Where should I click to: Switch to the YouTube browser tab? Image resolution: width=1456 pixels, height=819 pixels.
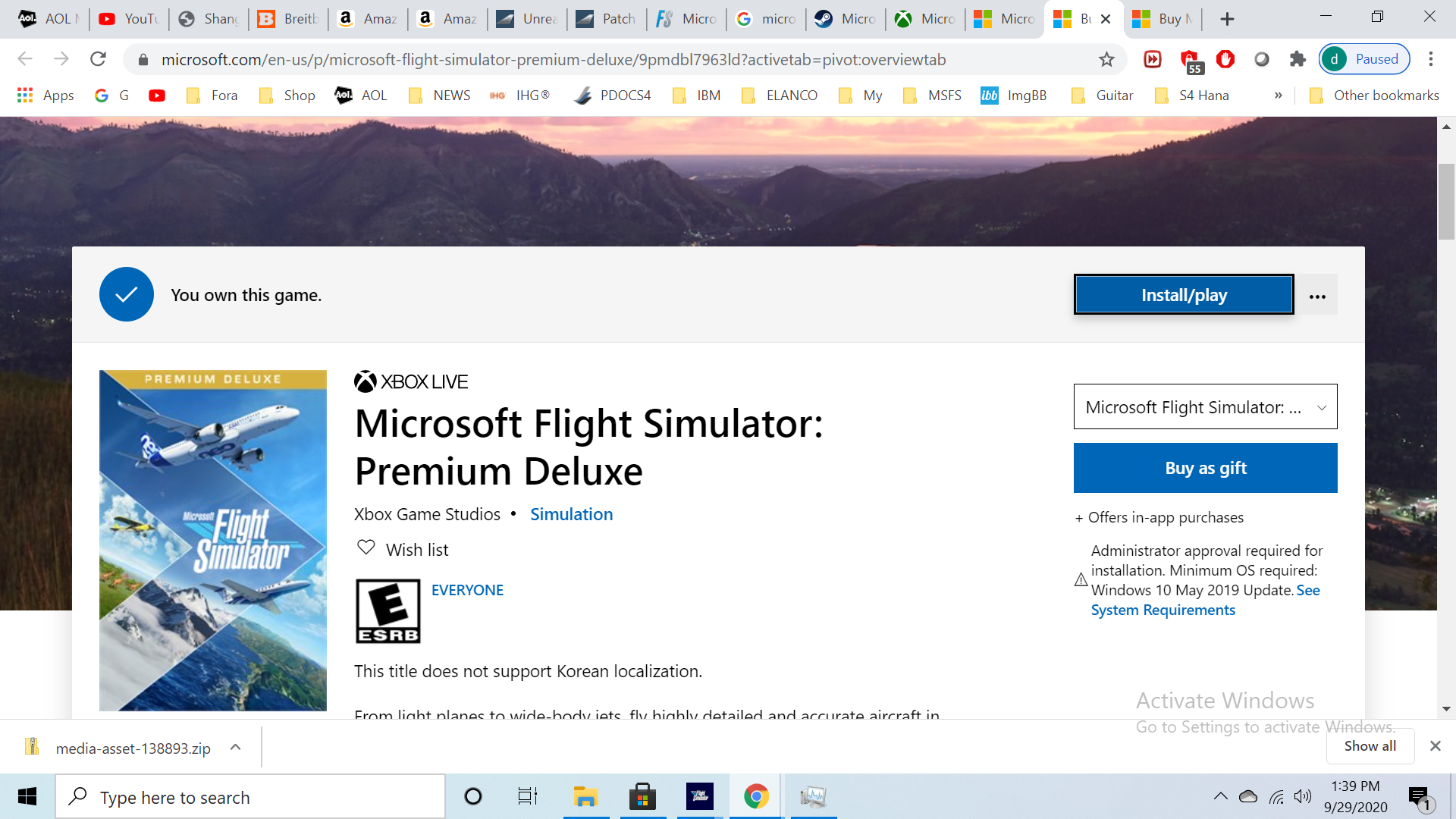pos(129,19)
